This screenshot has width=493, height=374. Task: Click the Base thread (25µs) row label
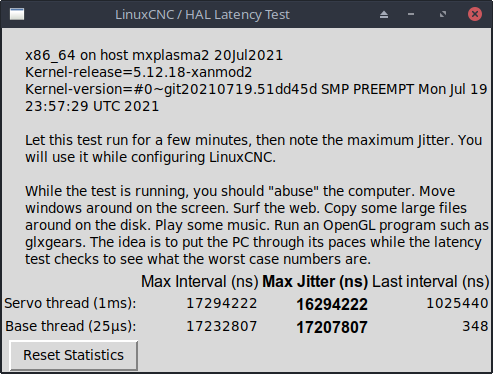71,326
